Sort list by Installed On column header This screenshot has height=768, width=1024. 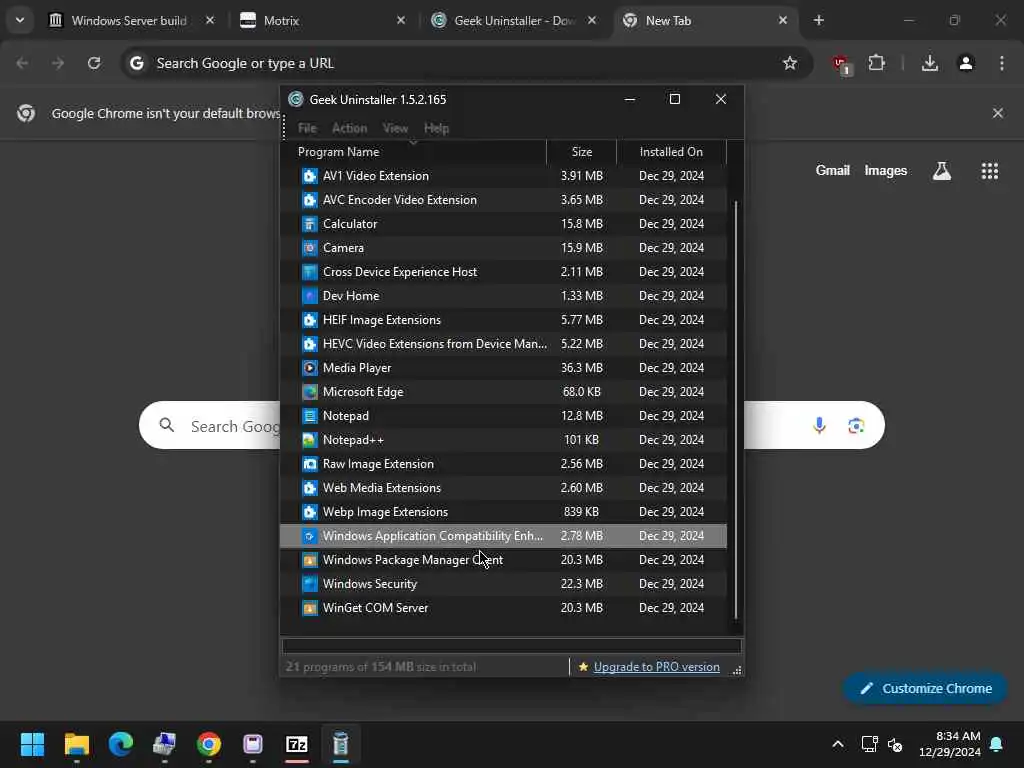tap(671, 152)
